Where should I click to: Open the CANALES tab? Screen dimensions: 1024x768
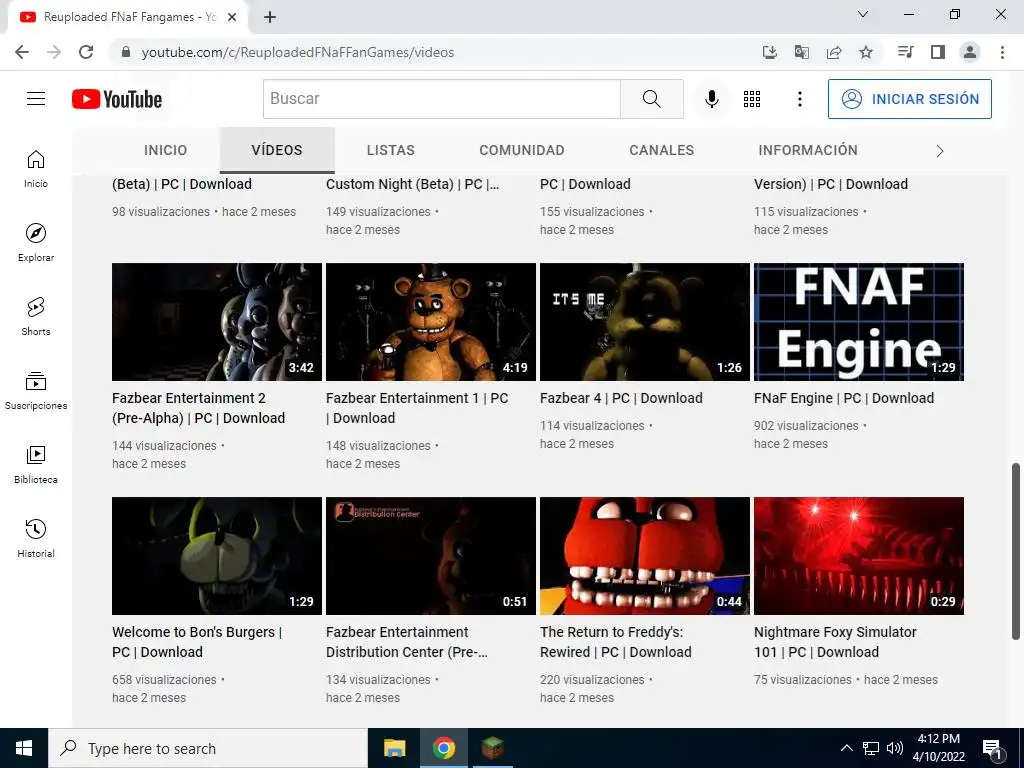(662, 150)
